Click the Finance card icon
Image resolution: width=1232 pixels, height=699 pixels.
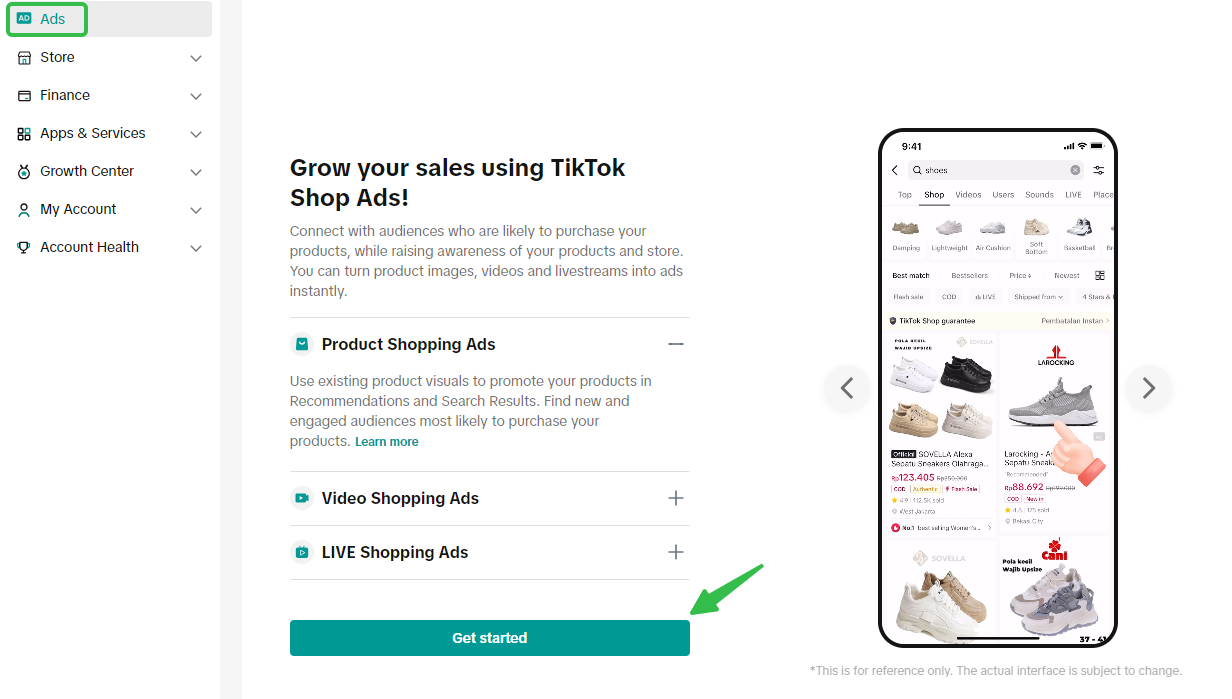point(24,95)
